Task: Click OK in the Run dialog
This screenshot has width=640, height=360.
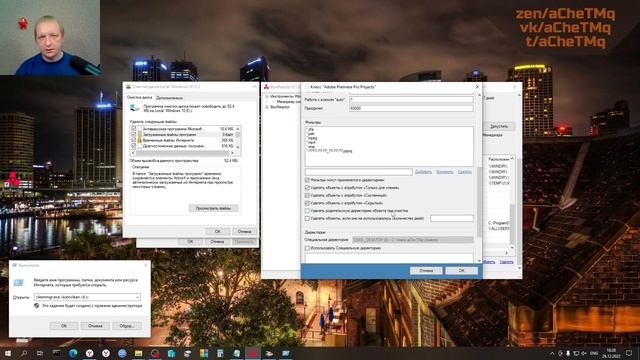Action: 64,326
